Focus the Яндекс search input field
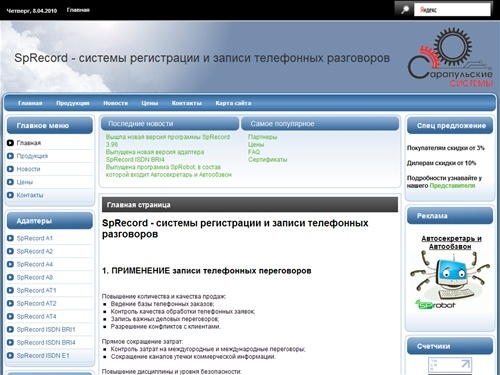Viewport: 500px width, 375px height. click(452, 10)
